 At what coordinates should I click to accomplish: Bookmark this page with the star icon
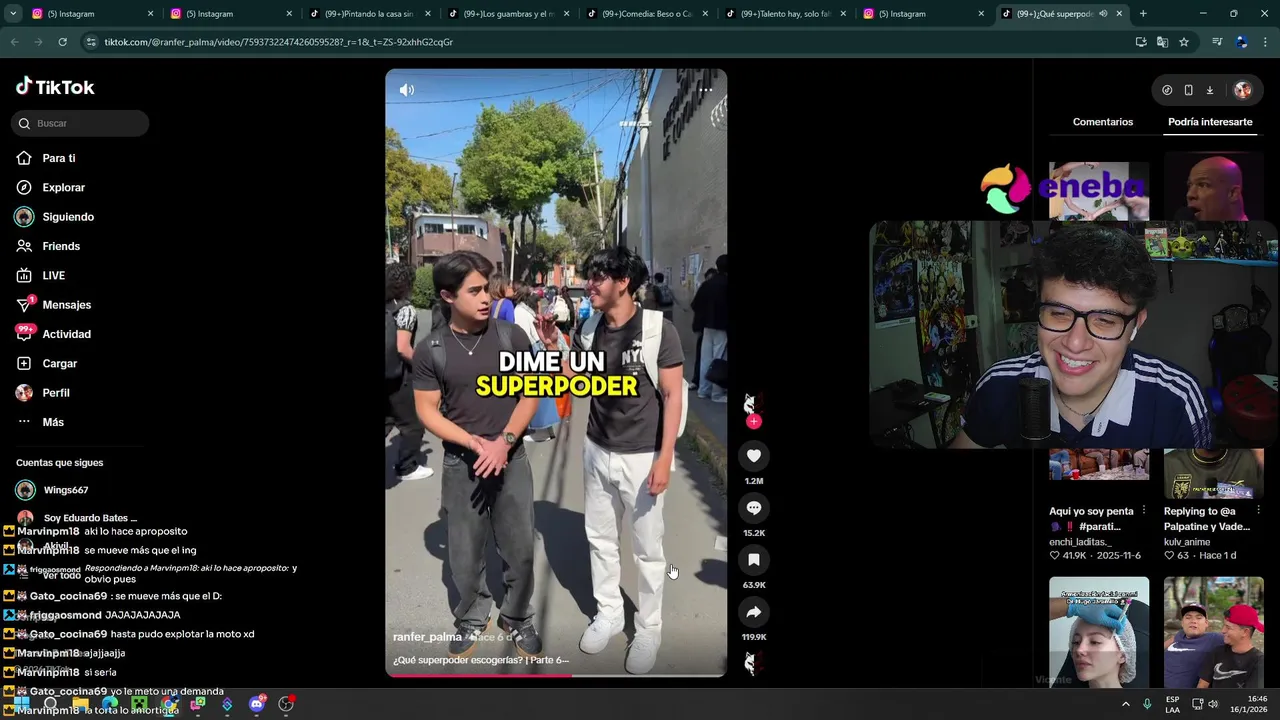point(1184,42)
